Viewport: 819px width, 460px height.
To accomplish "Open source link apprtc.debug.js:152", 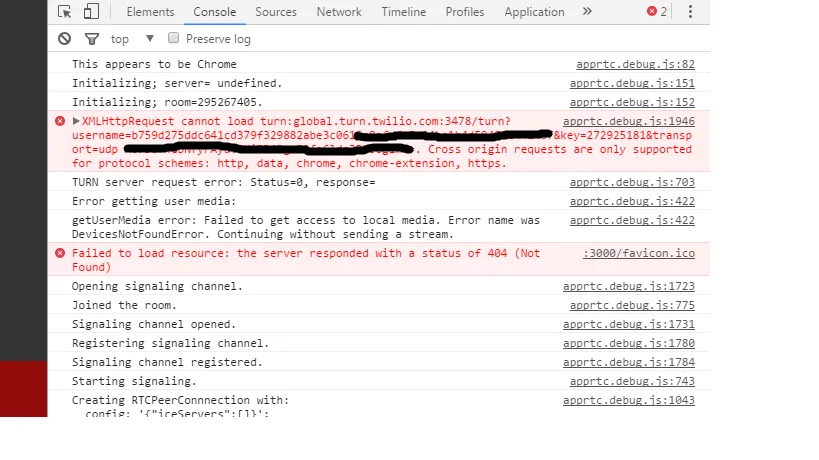I will click(632, 102).
